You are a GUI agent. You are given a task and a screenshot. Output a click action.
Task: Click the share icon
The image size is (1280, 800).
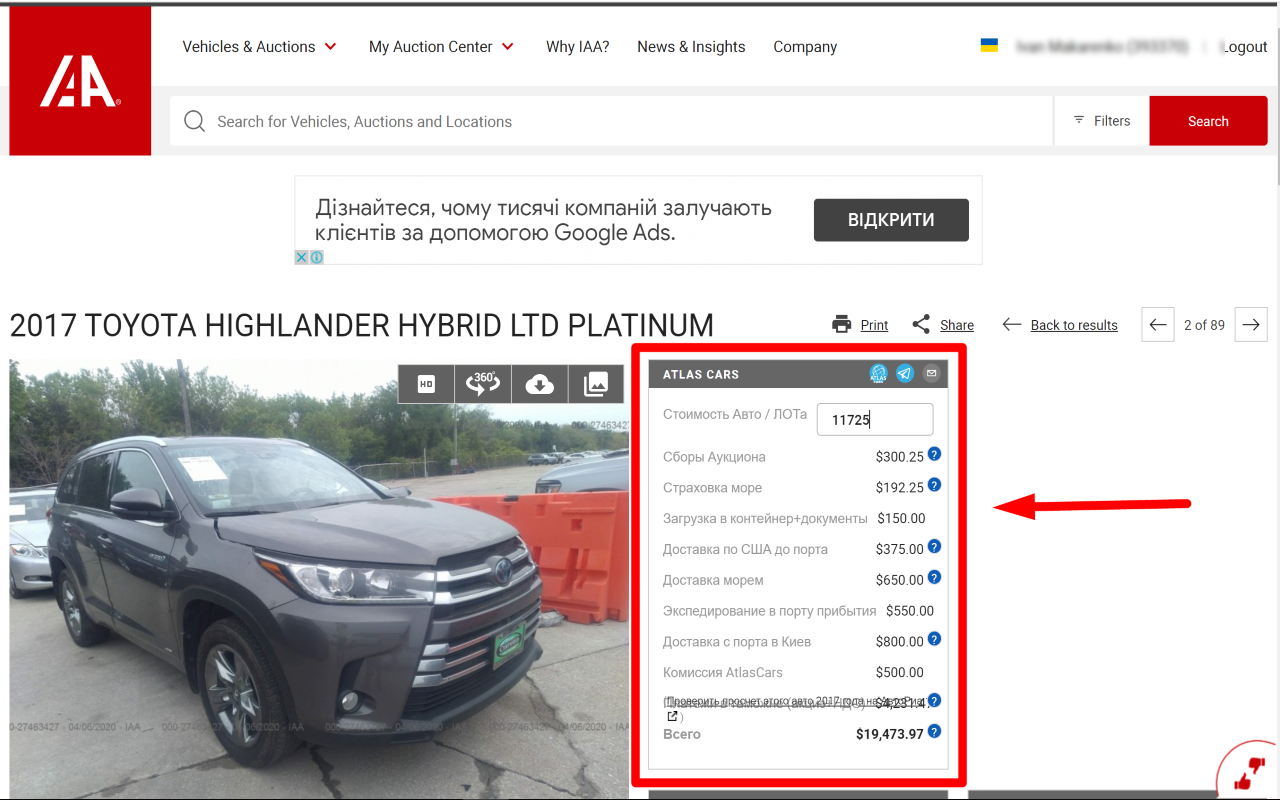point(921,324)
